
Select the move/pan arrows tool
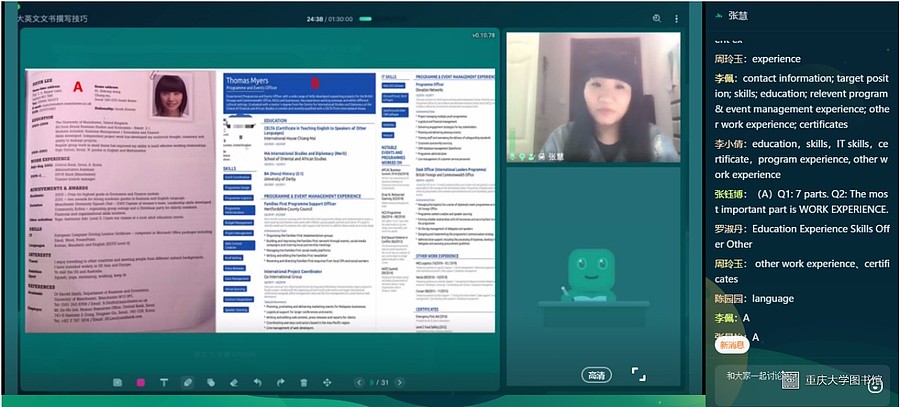coord(327,382)
